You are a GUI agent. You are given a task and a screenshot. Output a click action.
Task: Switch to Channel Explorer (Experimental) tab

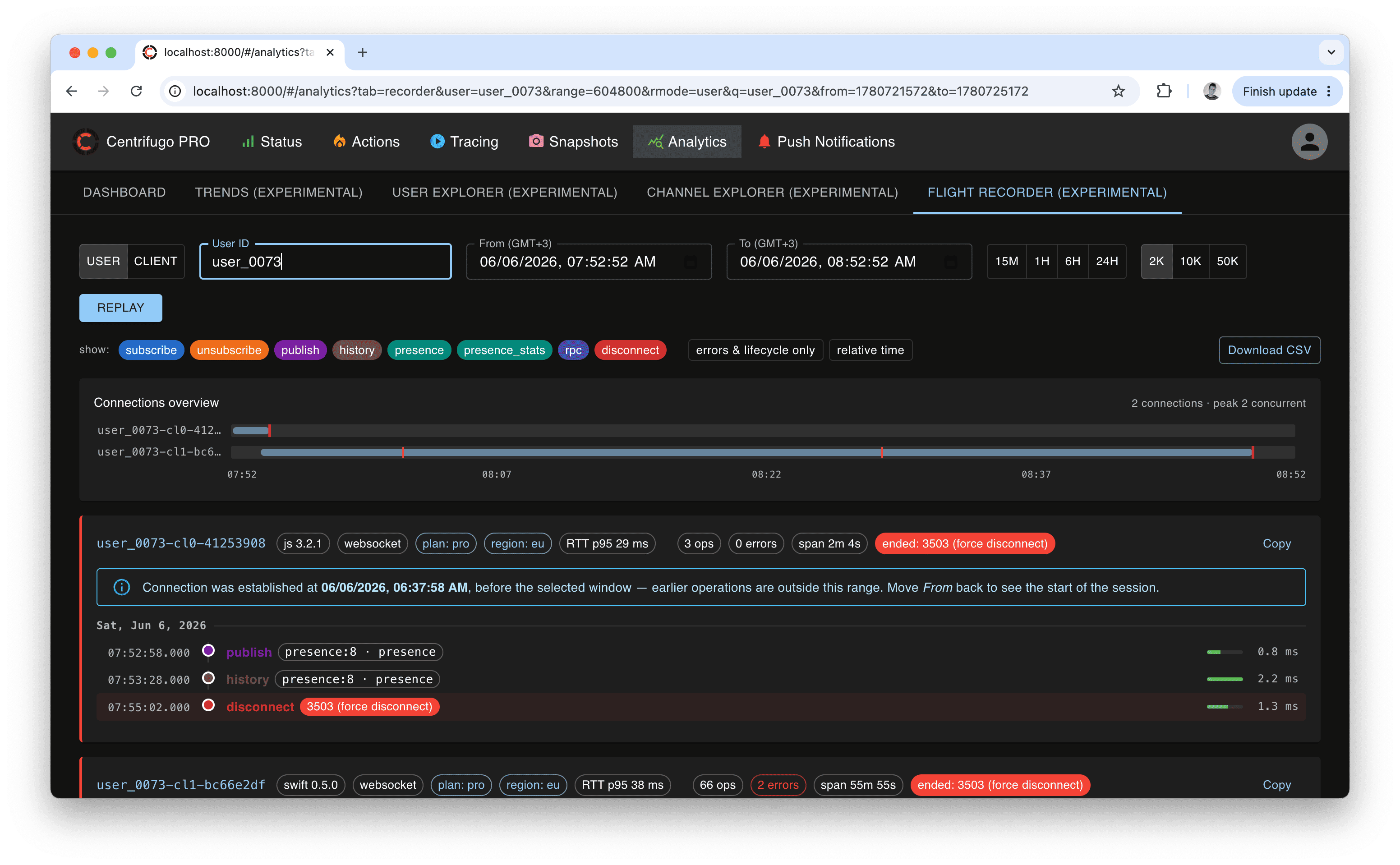click(772, 192)
